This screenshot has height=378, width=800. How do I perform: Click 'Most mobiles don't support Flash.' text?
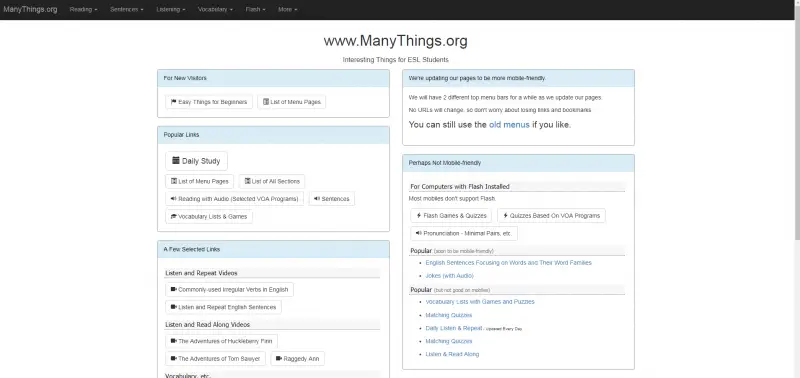(x=452, y=198)
